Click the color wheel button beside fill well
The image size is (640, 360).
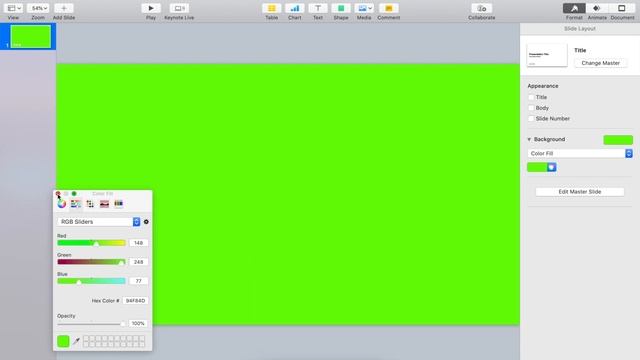point(552,167)
